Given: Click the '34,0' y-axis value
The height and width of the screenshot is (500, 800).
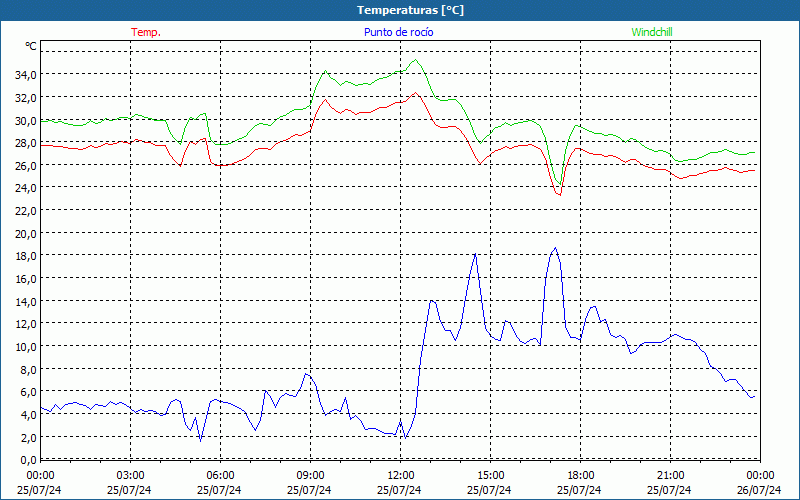Looking at the screenshot, I should 26,75.
